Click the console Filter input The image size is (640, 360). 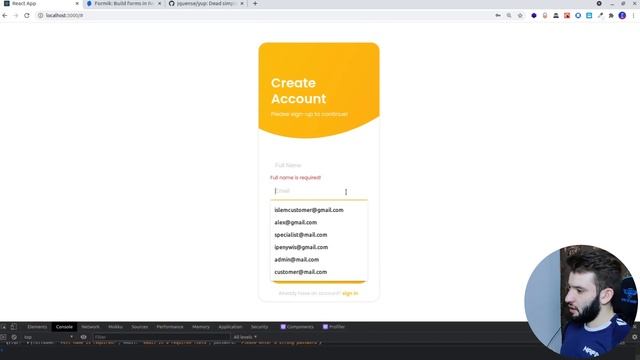coord(161,337)
